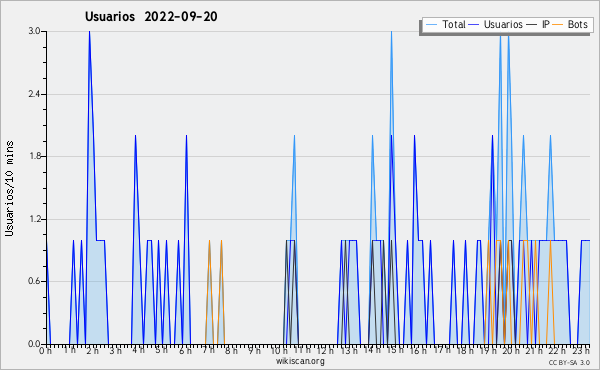Click the 10 h x-axis label

pyautogui.click(x=279, y=351)
